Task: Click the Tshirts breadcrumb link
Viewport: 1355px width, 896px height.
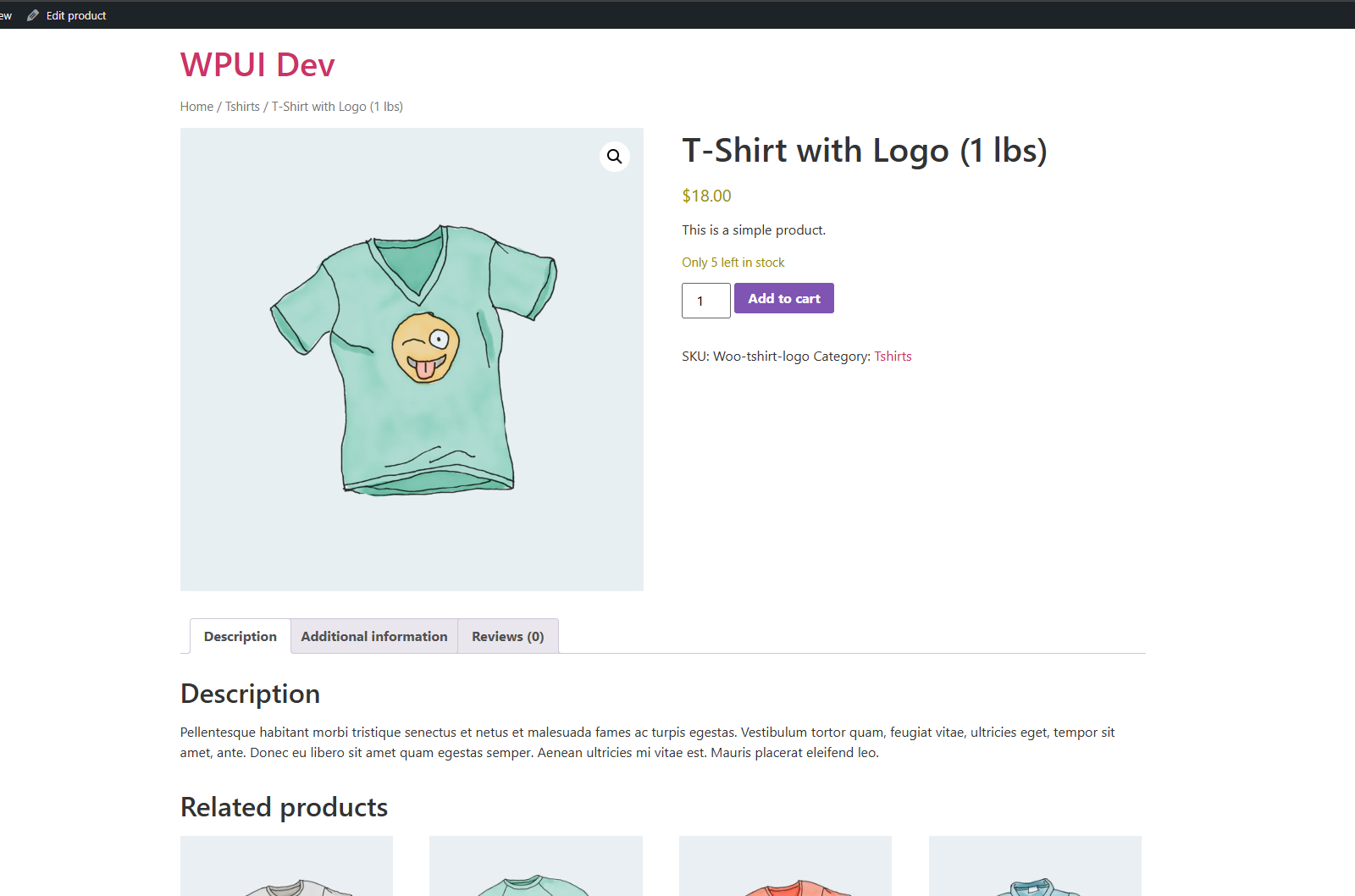Action: click(x=242, y=106)
